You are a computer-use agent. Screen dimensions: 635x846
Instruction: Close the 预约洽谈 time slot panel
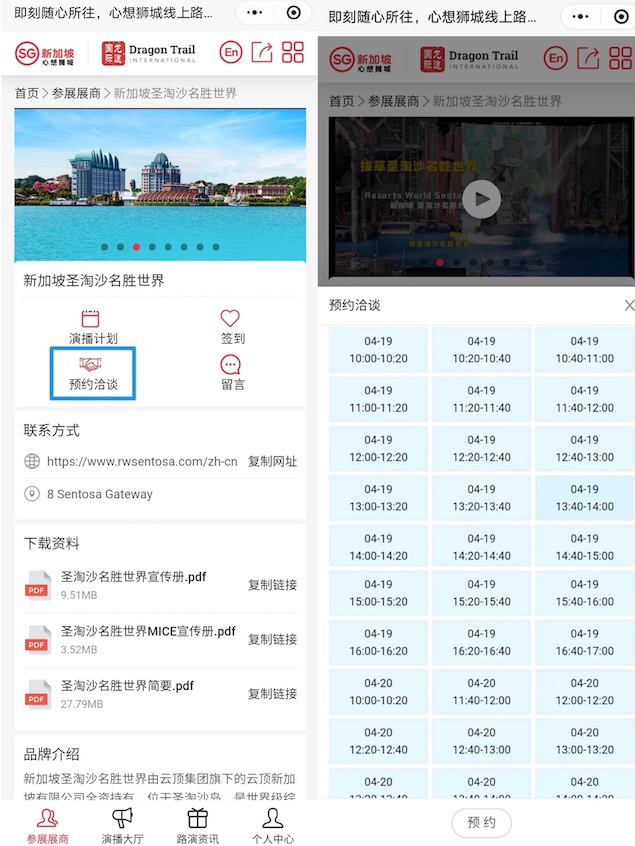[628, 305]
